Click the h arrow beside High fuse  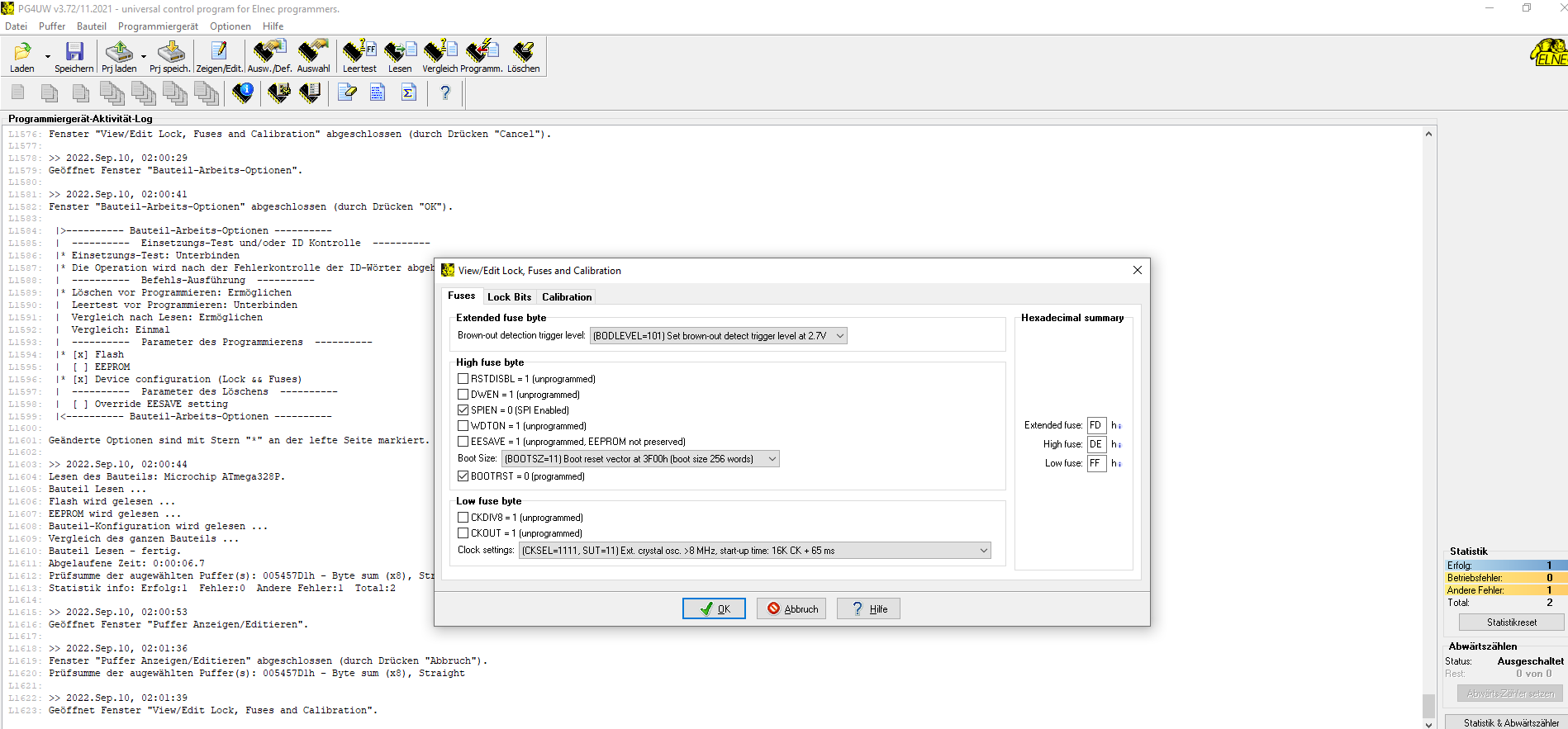click(1116, 444)
